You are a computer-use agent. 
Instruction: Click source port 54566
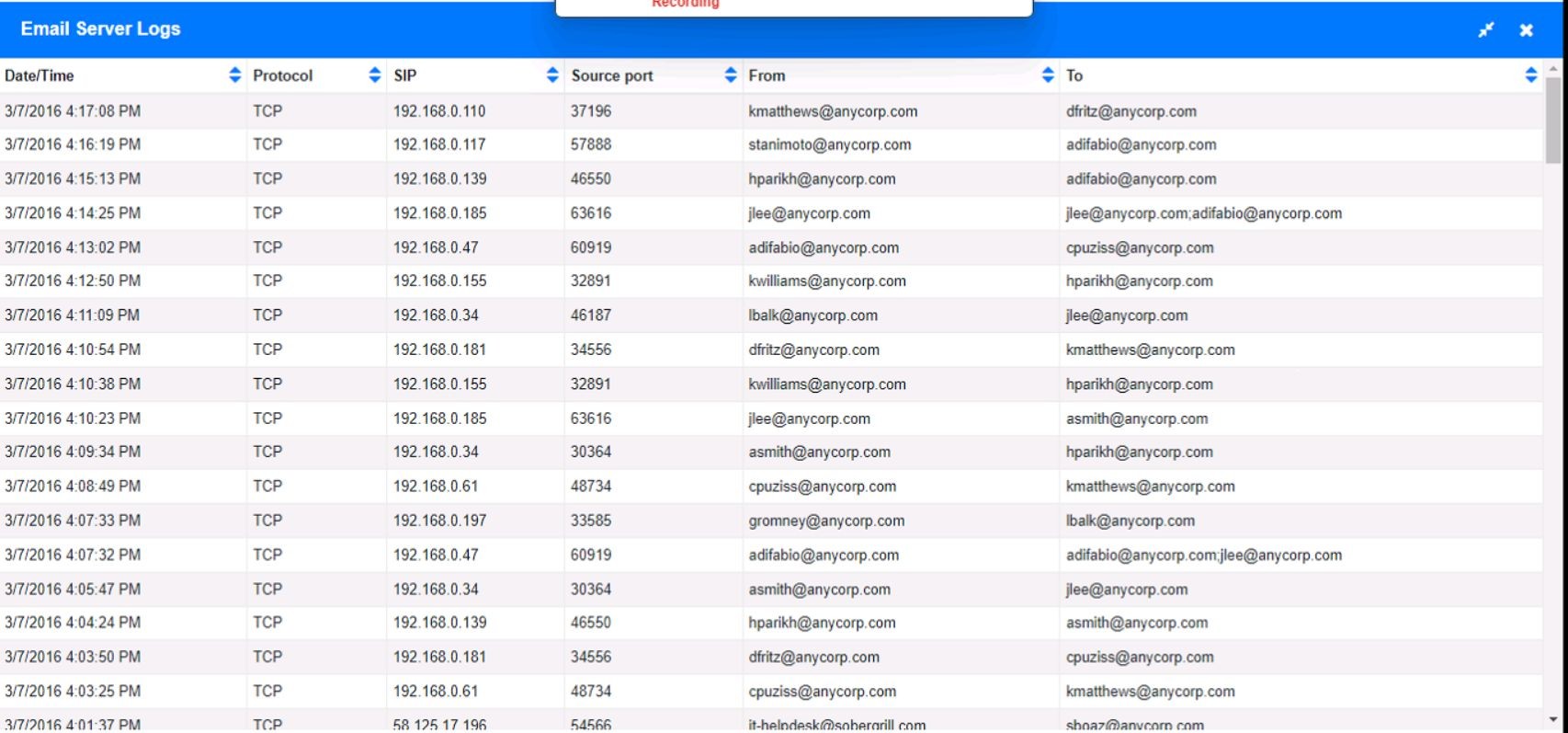pos(591,724)
